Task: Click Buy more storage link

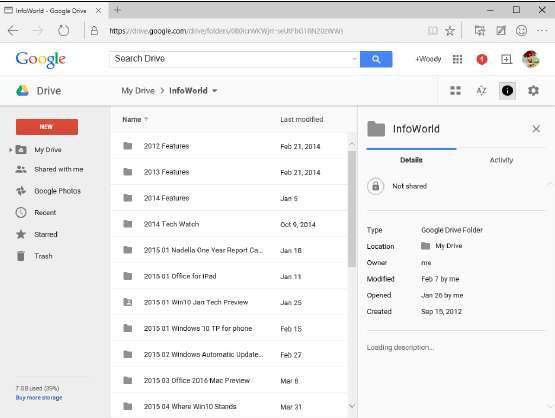Action: pos(39,397)
